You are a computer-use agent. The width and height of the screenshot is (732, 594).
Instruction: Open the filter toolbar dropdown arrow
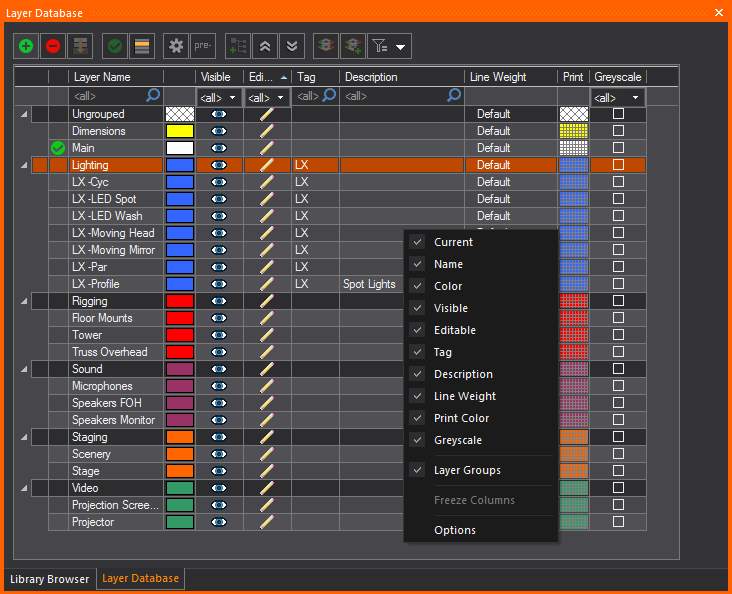pos(401,47)
